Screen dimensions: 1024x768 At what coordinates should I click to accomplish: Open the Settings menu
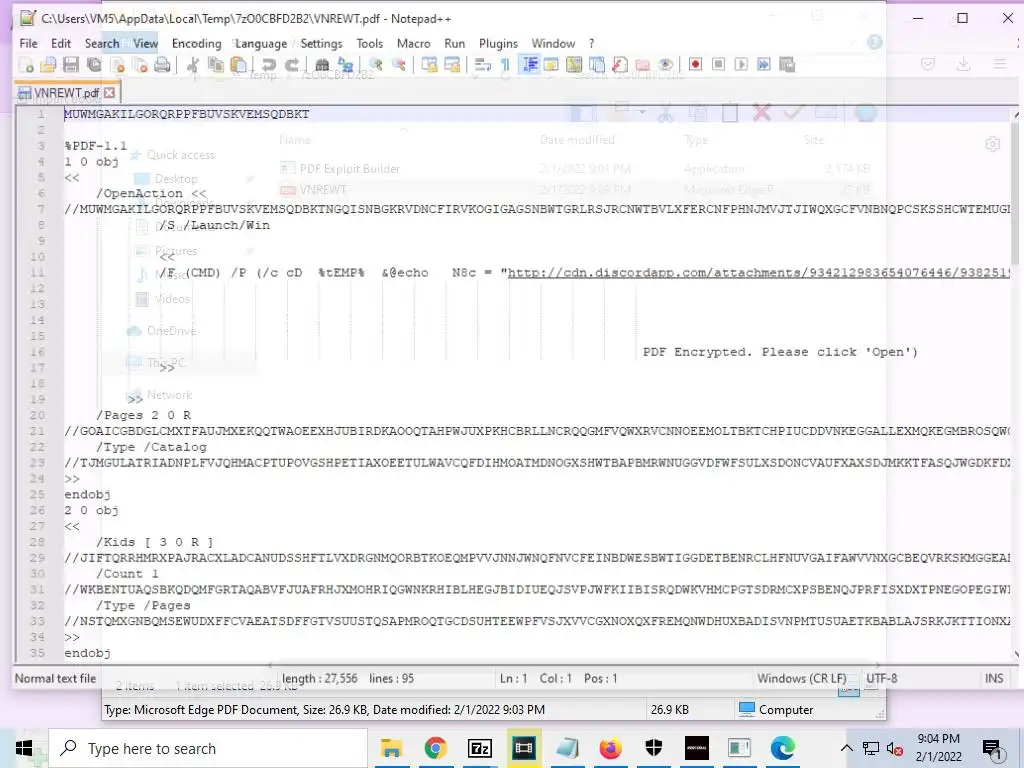pos(321,44)
